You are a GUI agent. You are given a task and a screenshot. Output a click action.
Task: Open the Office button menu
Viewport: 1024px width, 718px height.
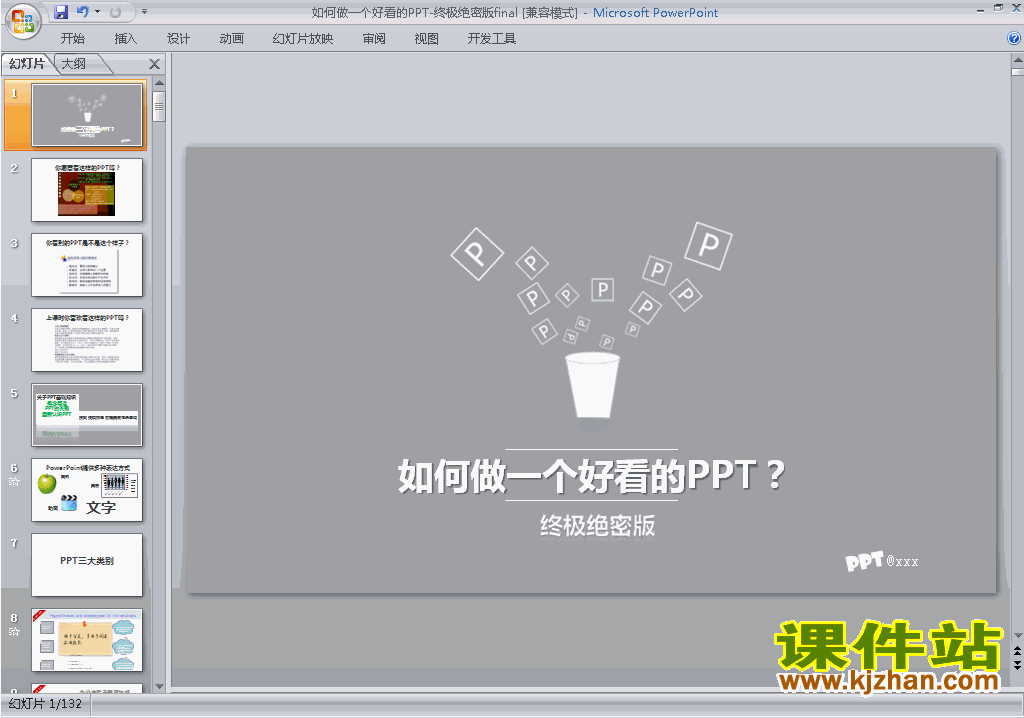pyautogui.click(x=23, y=22)
